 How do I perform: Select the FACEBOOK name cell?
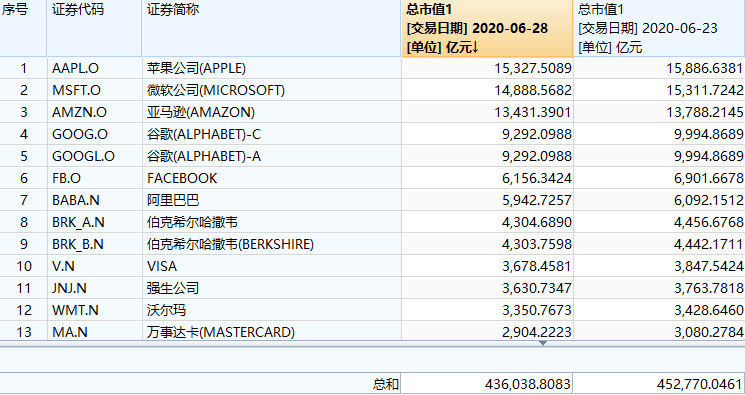point(271,178)
